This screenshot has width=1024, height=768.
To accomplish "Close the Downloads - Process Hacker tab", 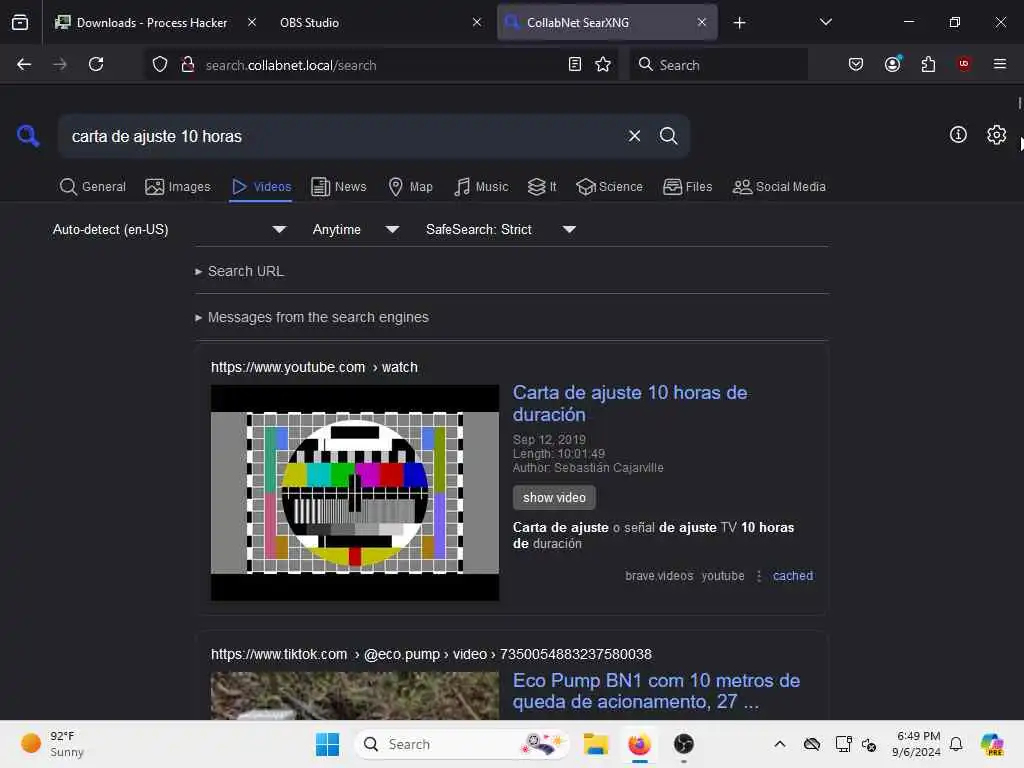I will pos(251,22).
